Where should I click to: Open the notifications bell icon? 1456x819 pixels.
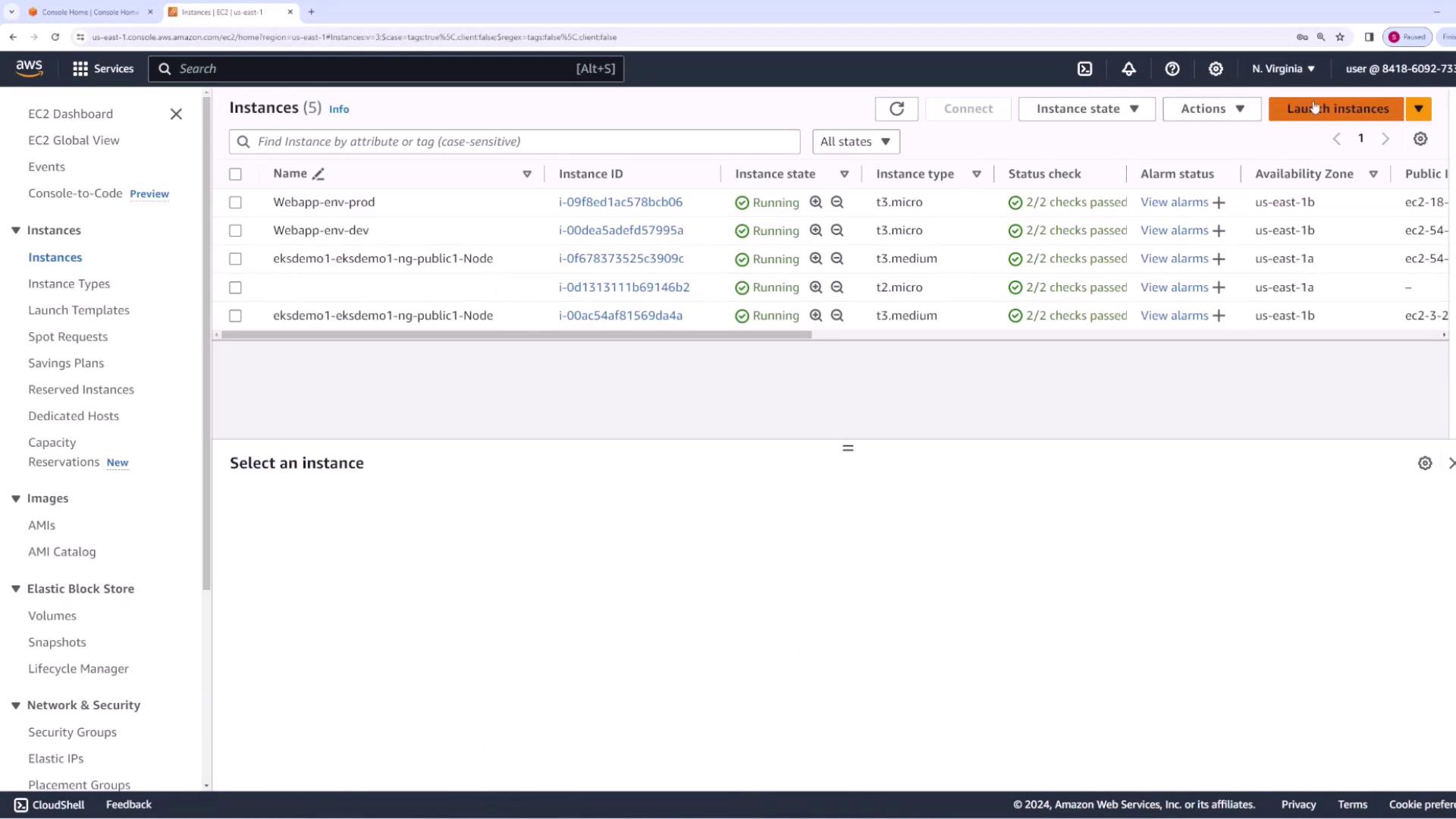tap(1128, 69)
